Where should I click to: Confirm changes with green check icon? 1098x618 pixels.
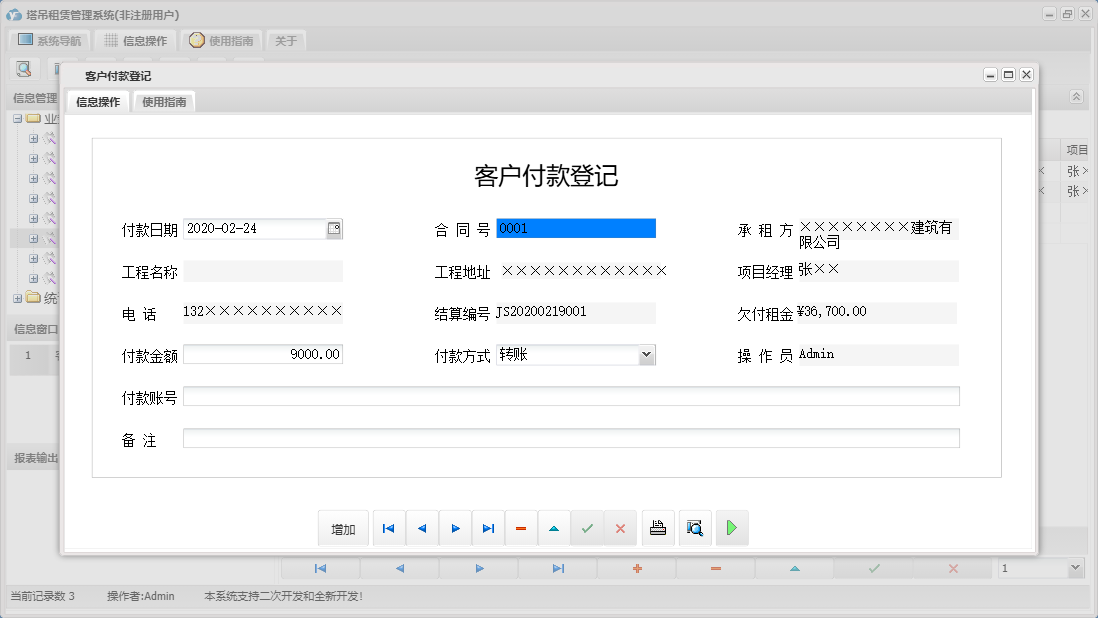[587, 527]
